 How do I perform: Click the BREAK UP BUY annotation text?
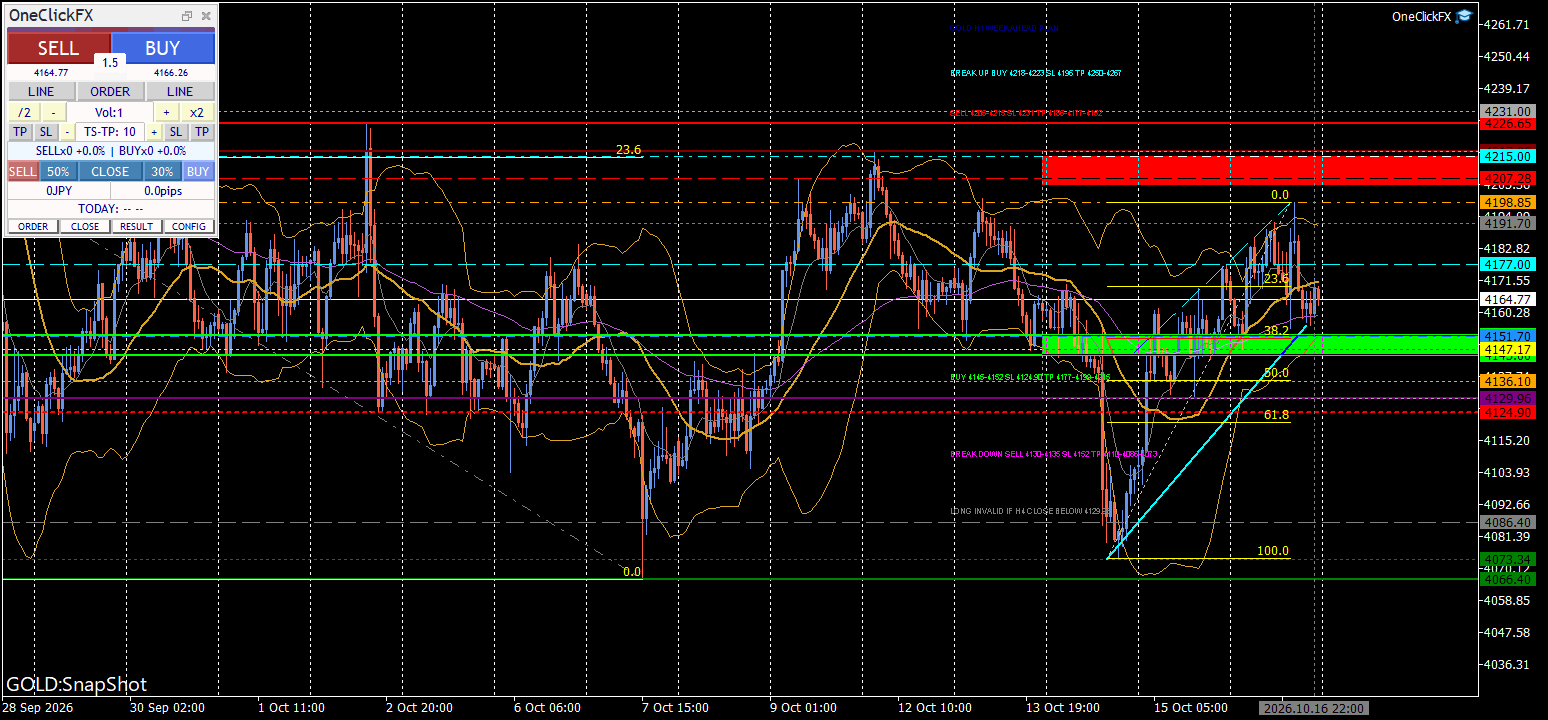click(1036, 73)
